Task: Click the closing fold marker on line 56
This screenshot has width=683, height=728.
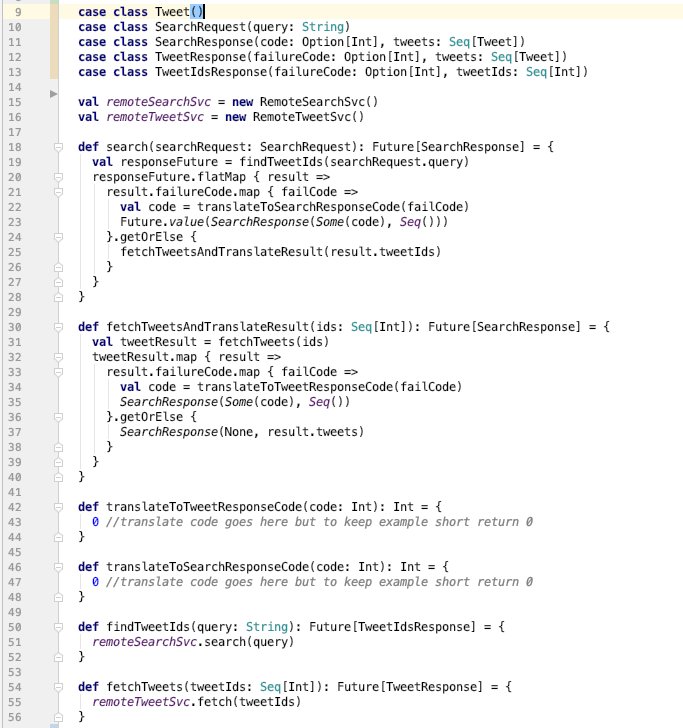Action: [59, 717]
